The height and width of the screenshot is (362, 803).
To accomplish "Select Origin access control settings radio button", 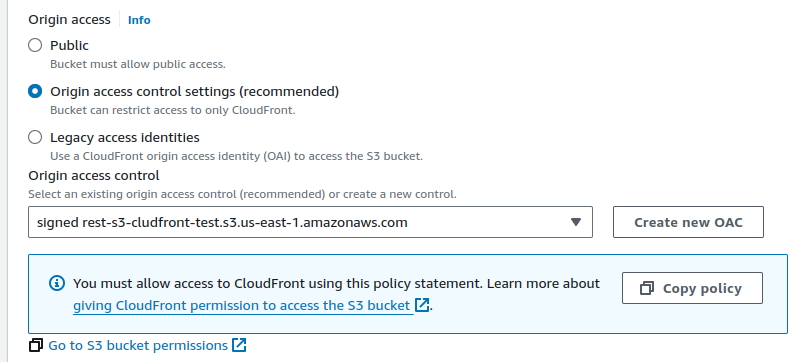I will point(35,91).
